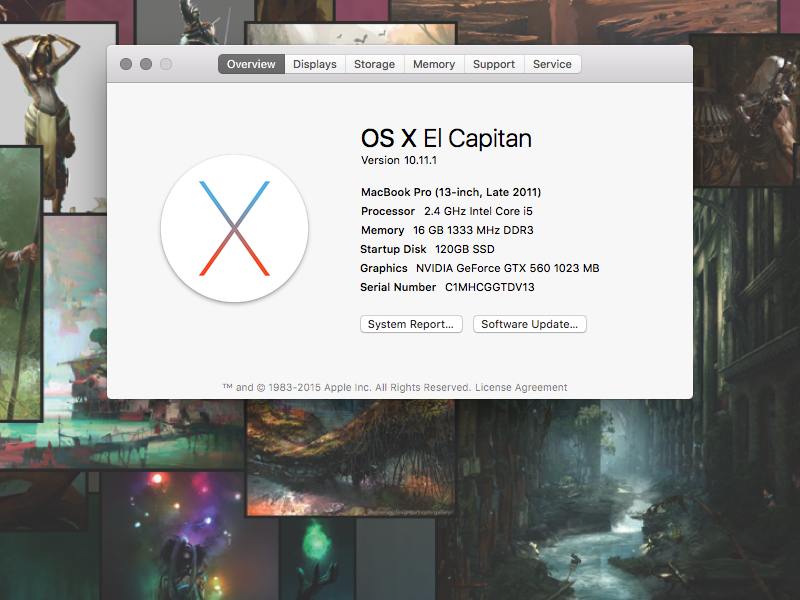This screenshot has height=600, width=800.
Task: Open the Service tab
Action: point(553,64)
